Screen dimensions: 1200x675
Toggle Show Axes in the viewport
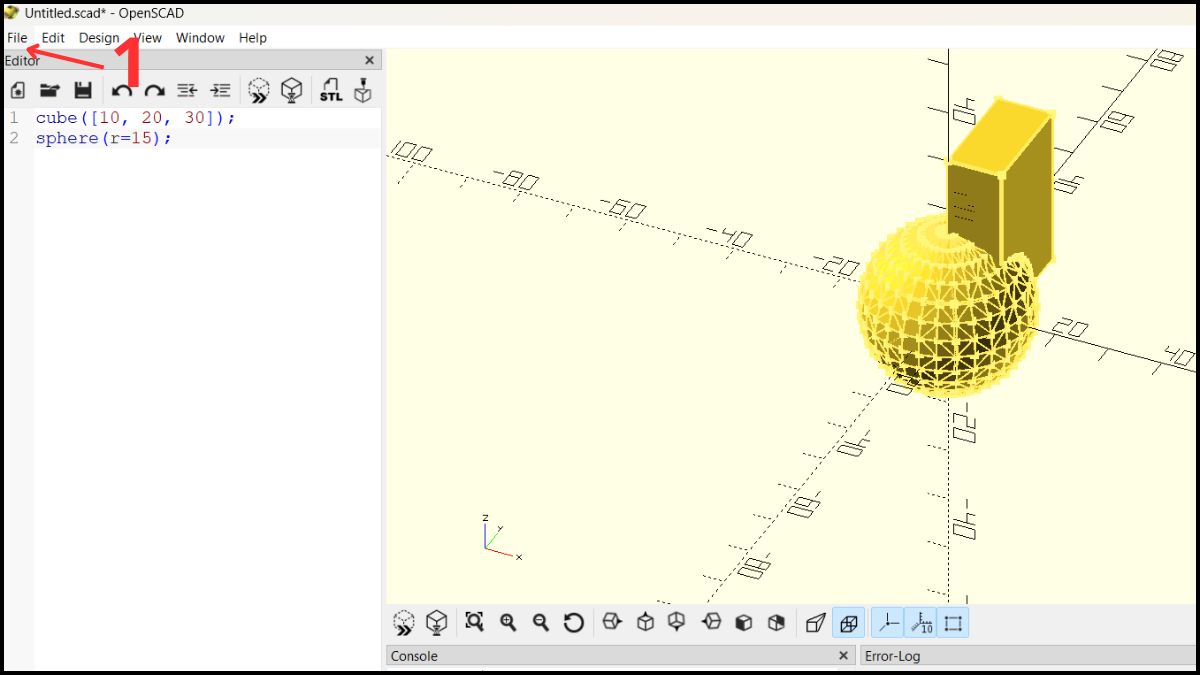coord(888,623)
